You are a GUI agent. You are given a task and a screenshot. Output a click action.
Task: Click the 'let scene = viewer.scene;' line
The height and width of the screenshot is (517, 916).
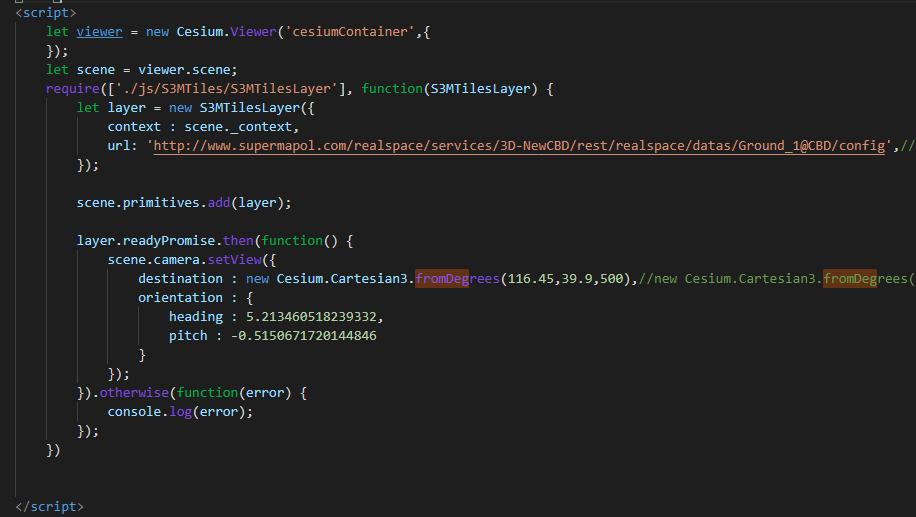tap(141, 70)
